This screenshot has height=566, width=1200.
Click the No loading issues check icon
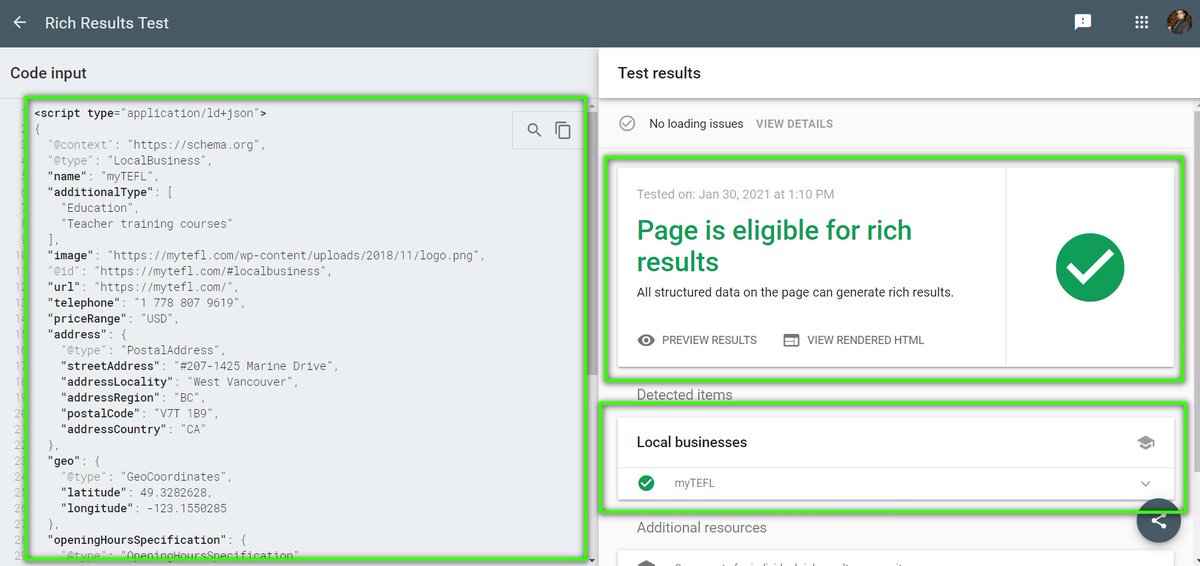pyautogui.click(x=627, y=124)
